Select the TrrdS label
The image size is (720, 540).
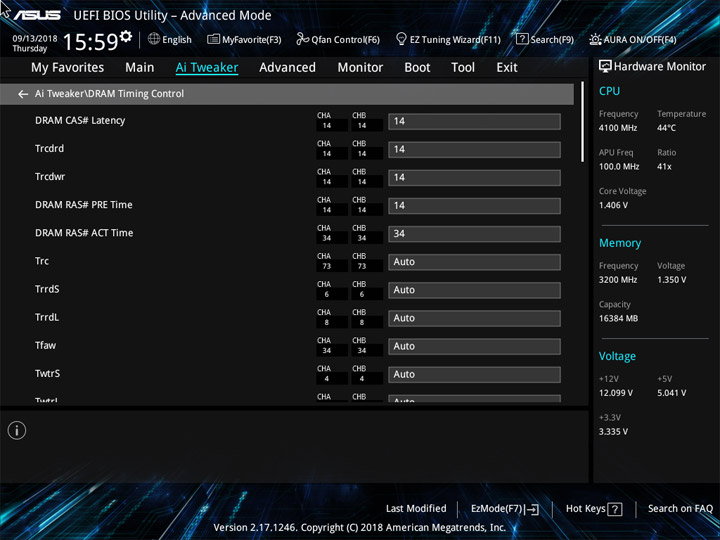(x=47, y=289)
